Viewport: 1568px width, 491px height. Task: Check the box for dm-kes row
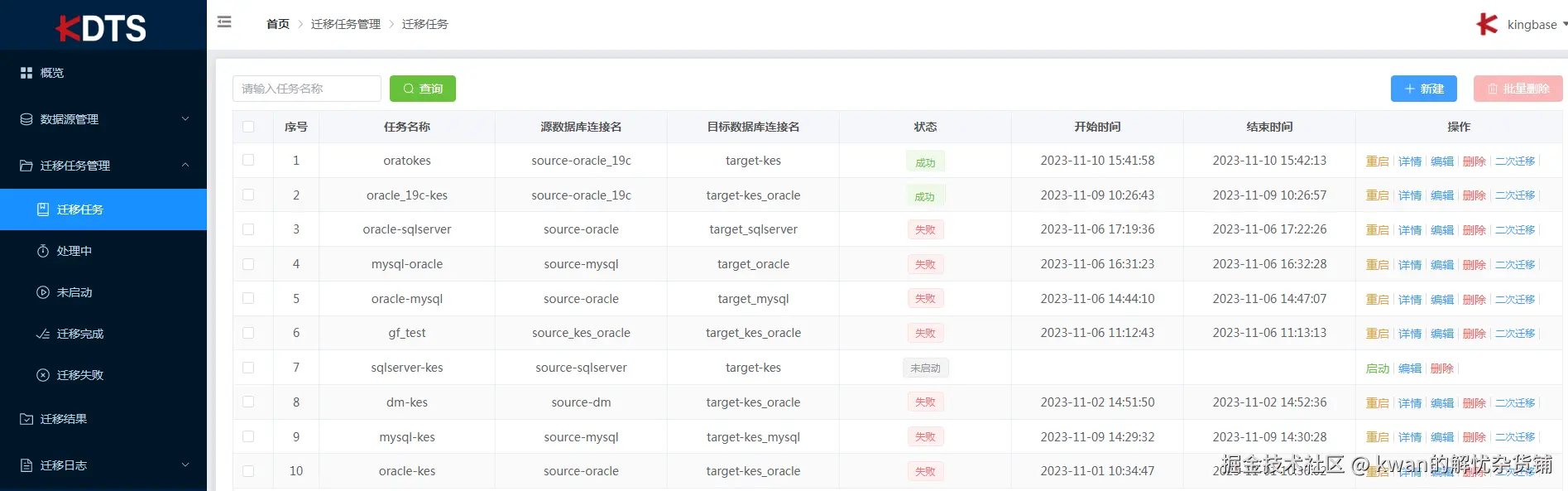click(248, 402)
